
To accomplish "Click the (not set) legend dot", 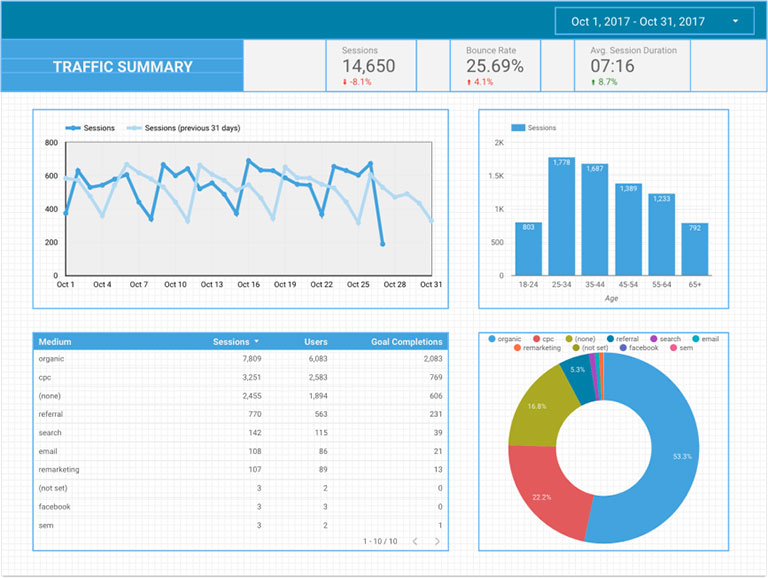I will 576,348.
